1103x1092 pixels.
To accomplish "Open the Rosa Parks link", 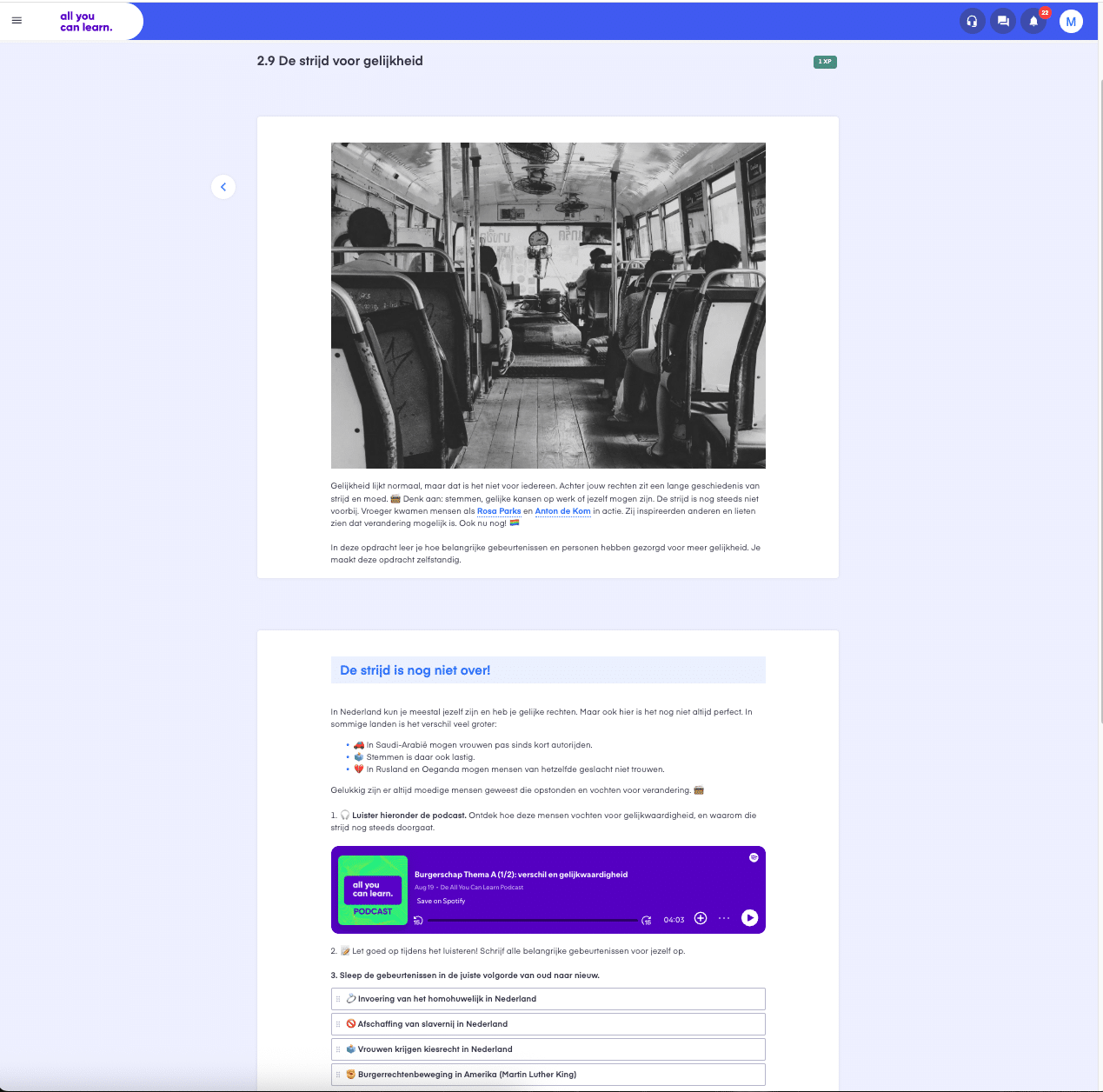I will pyautogui.click(x=499, y=511).
